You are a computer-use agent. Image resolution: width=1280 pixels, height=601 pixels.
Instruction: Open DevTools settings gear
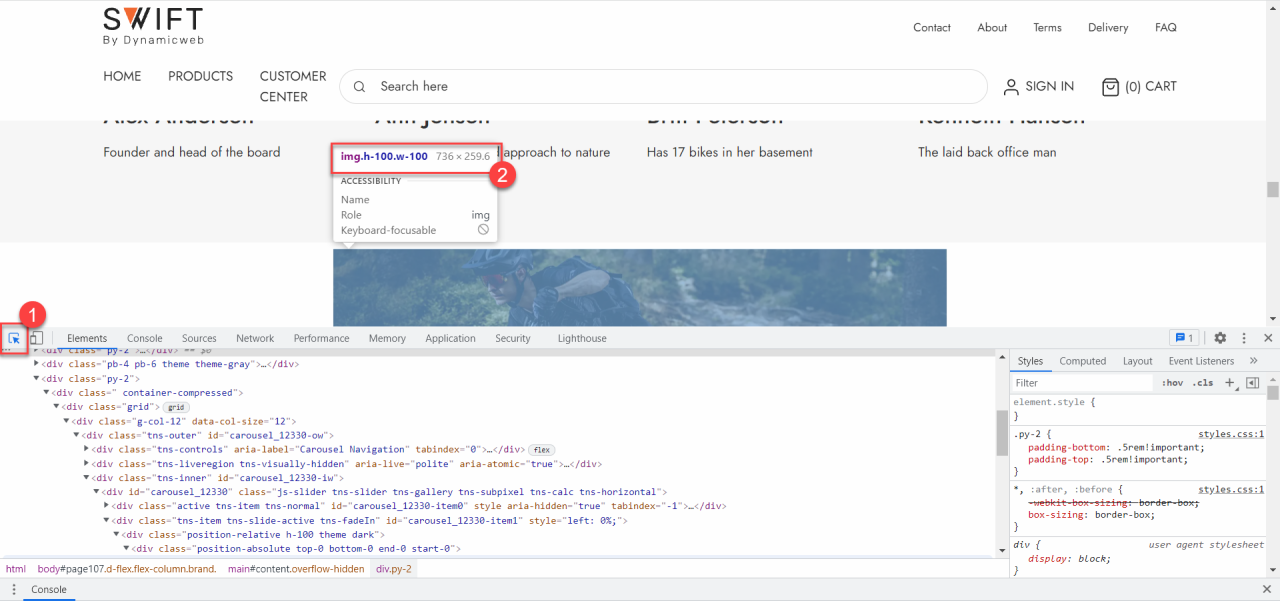click(x=1220, y=338)
